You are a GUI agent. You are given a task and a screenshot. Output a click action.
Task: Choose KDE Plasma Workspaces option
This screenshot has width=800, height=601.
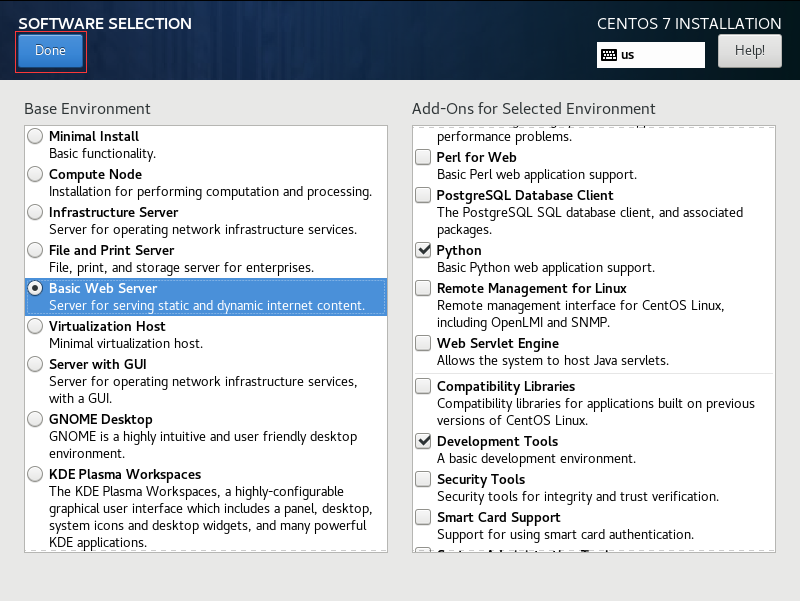pyautogui.click(x=35, y=474)
